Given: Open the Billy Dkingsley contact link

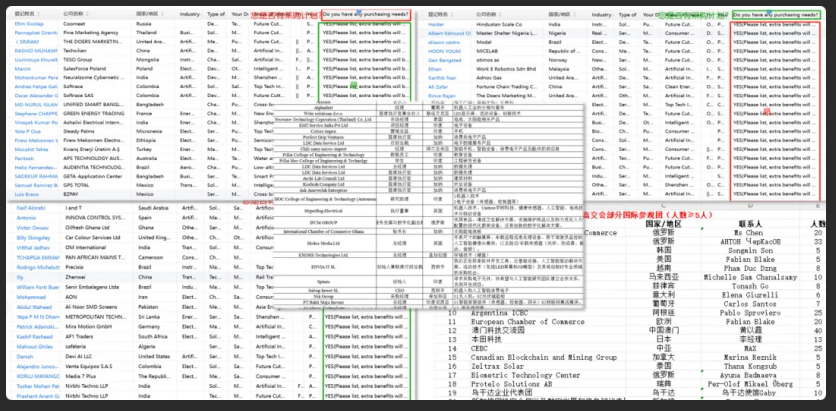Looking at the screenshot, I should [x=34, y=239].
